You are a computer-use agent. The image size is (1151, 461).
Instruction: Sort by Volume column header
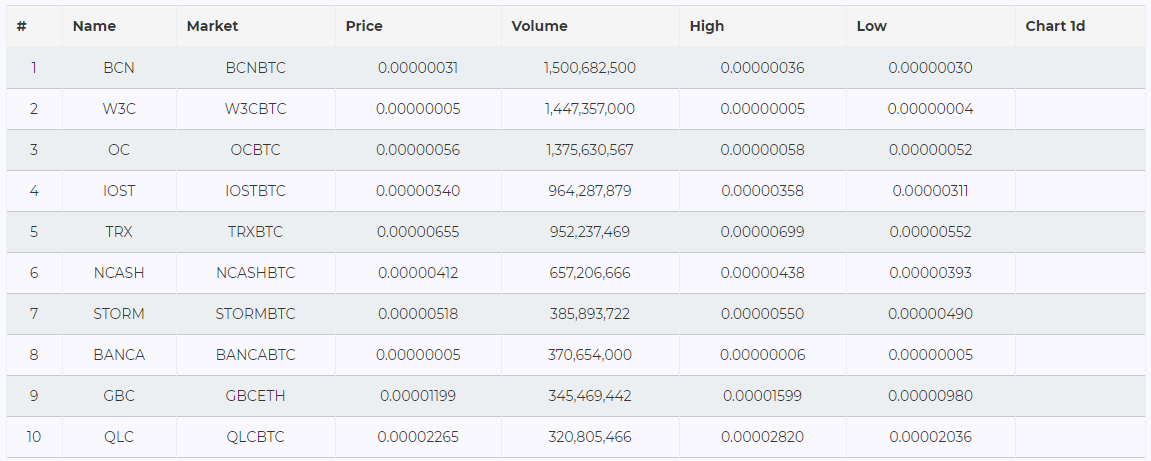[x=540, y=26]
